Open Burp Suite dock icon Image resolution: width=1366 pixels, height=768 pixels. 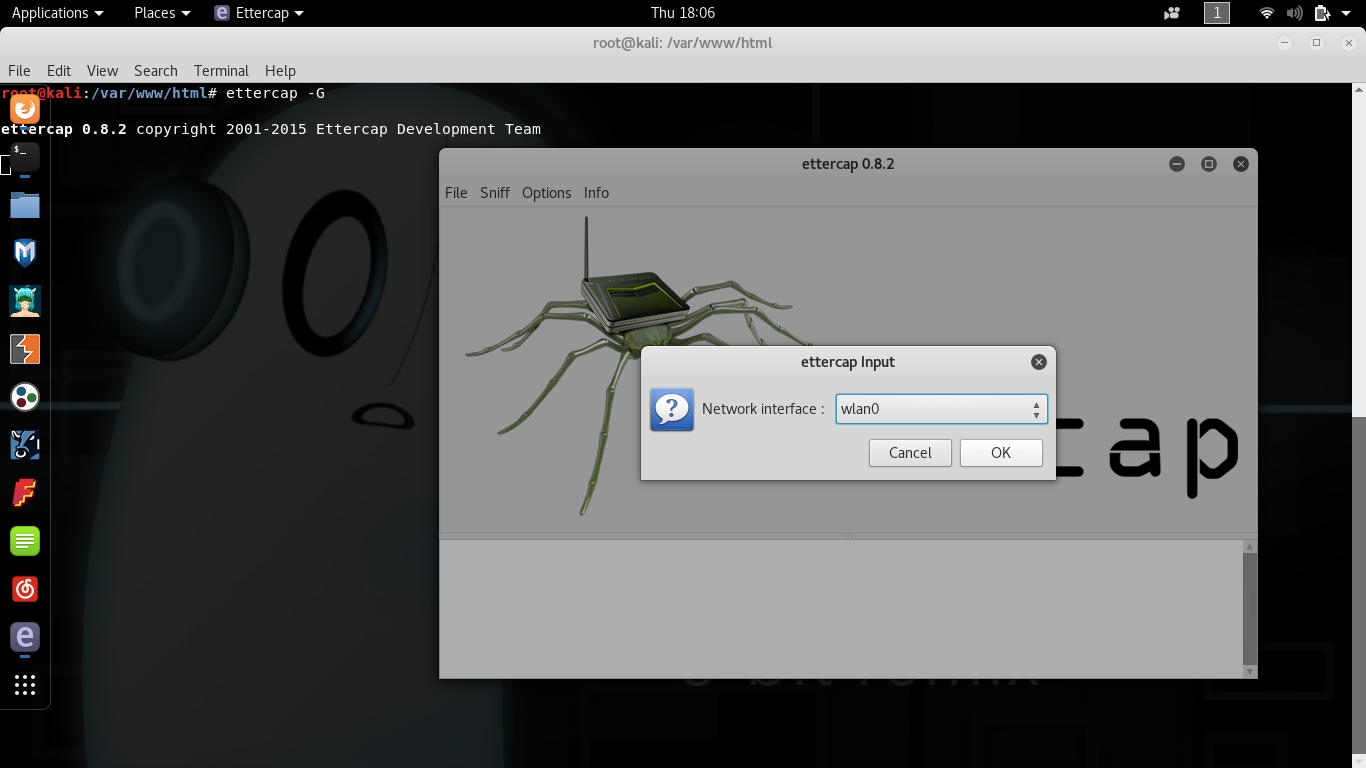[x=25, y=349]
